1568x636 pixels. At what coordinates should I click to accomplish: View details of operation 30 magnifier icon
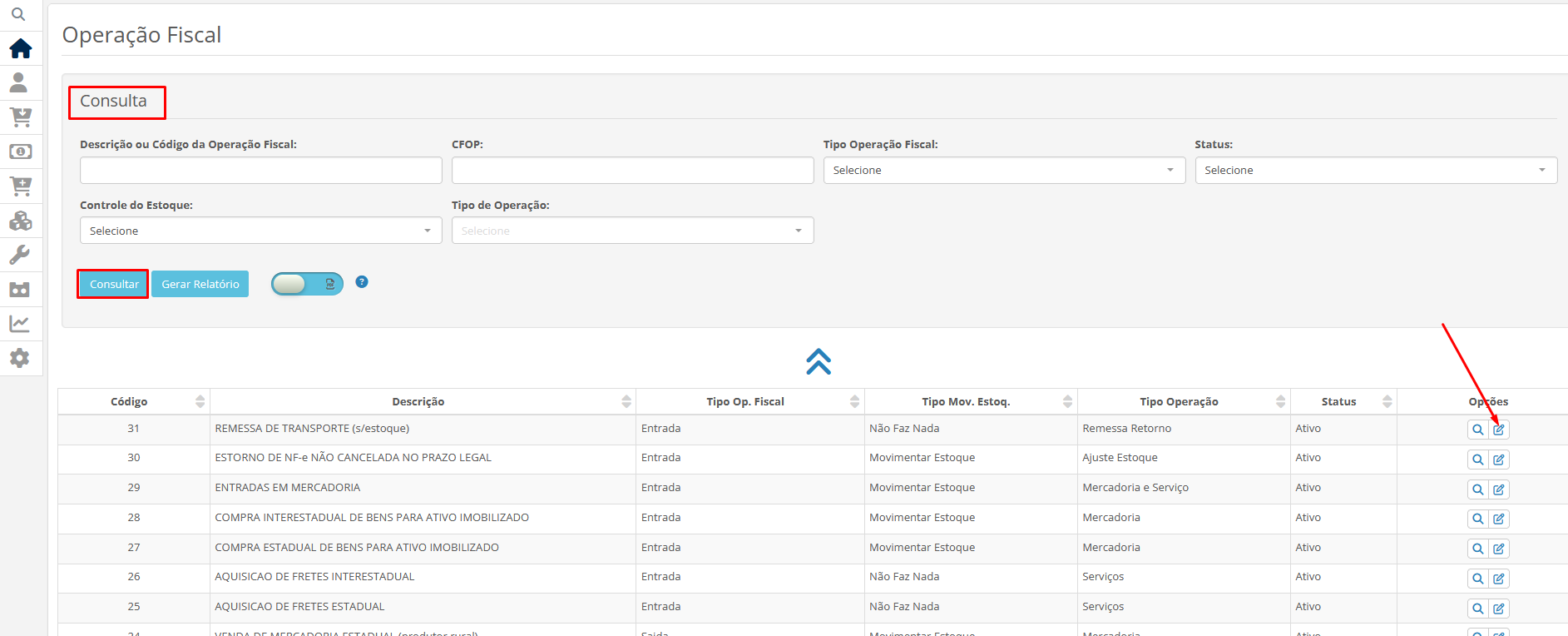click(x=1477, y=460)
